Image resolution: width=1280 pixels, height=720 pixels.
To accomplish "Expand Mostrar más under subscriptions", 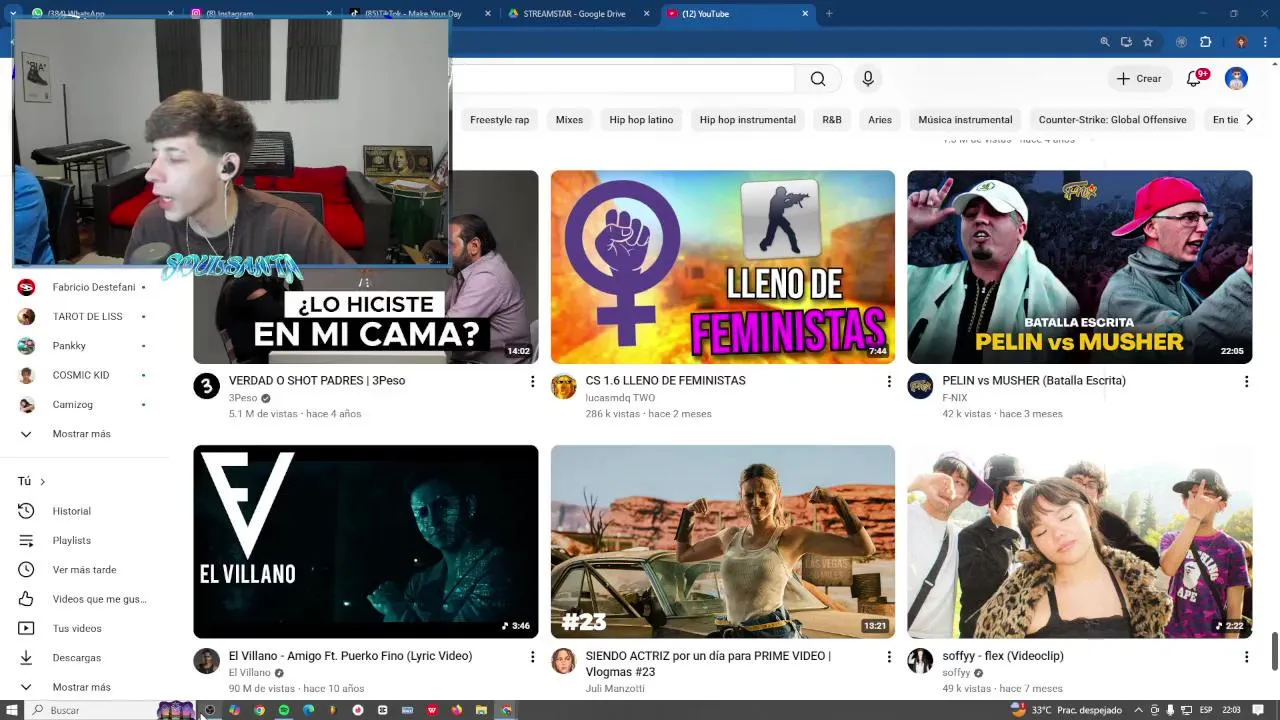I will click(84, 434).
